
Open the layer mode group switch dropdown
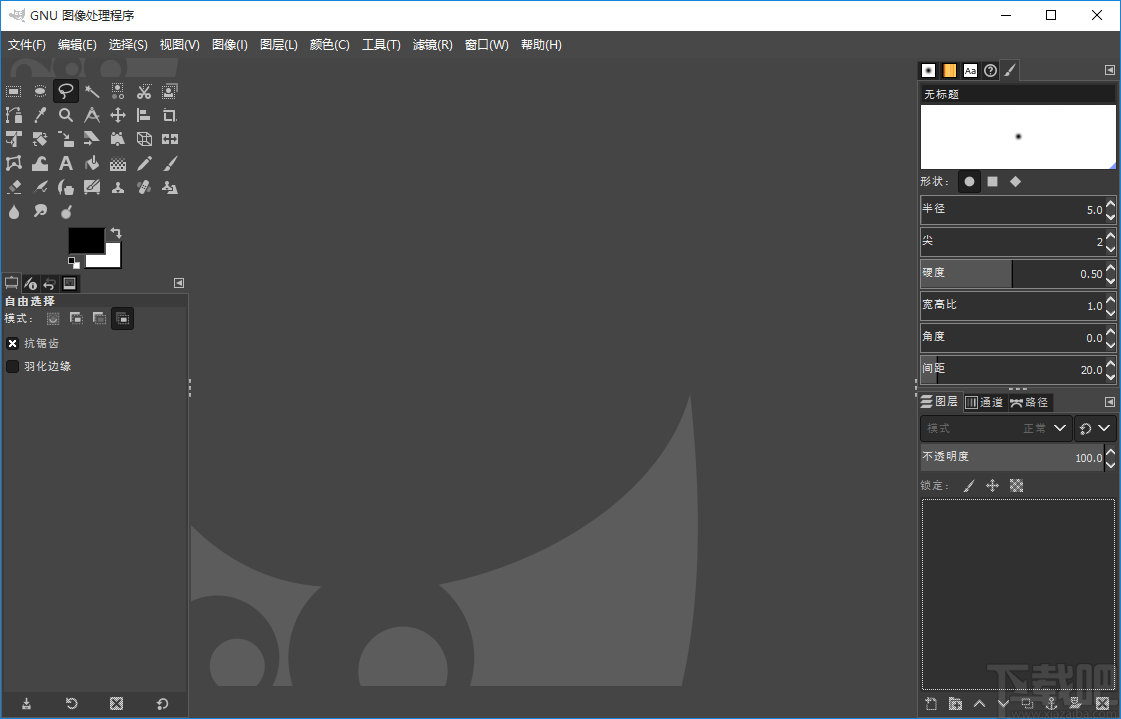coord(1095,429)
